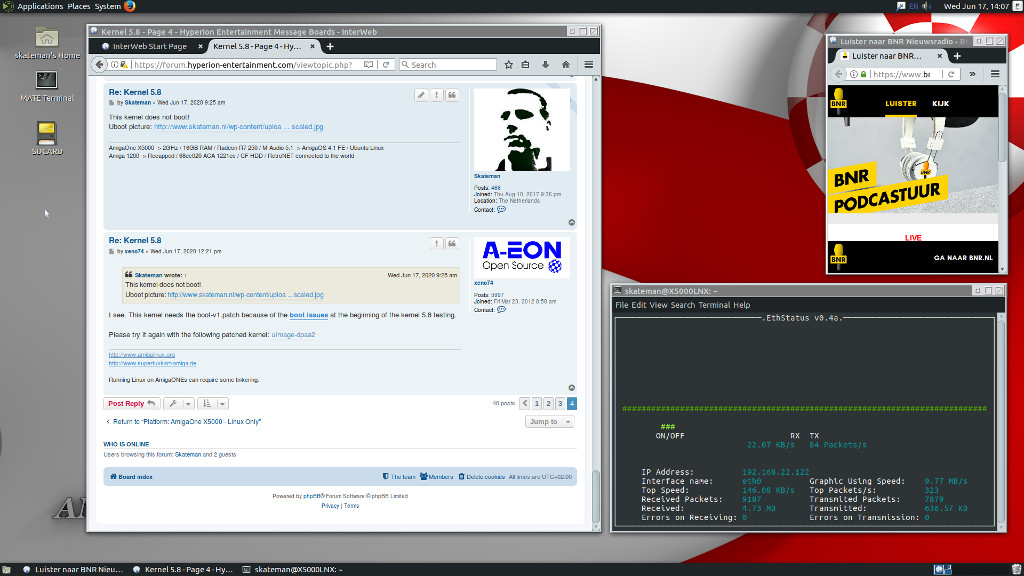Click the Delete cookies link

481,477
